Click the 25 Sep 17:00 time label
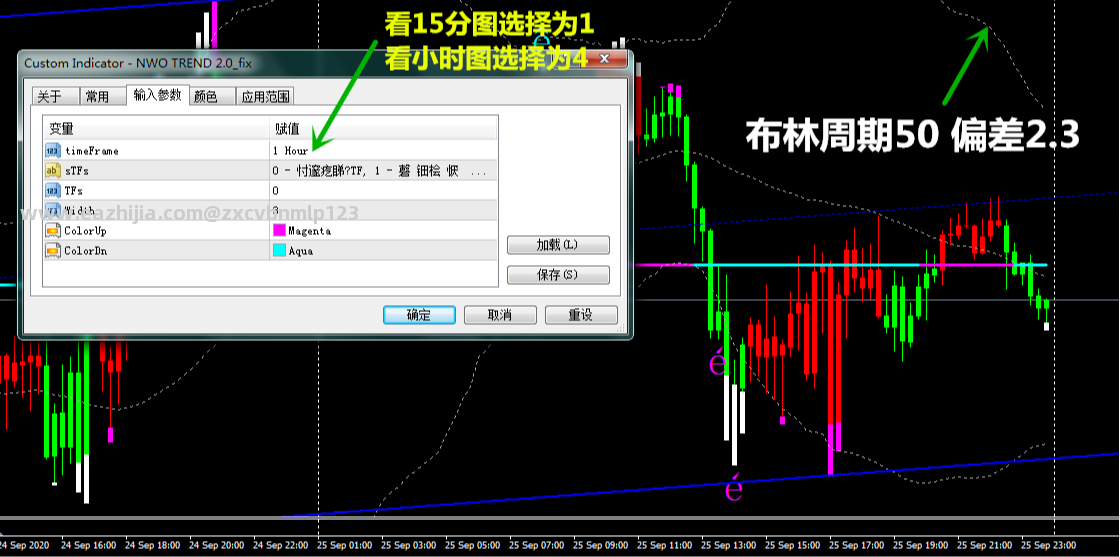Image resolution: width=1120 pixels, height=557 pixels. point(855,546)
